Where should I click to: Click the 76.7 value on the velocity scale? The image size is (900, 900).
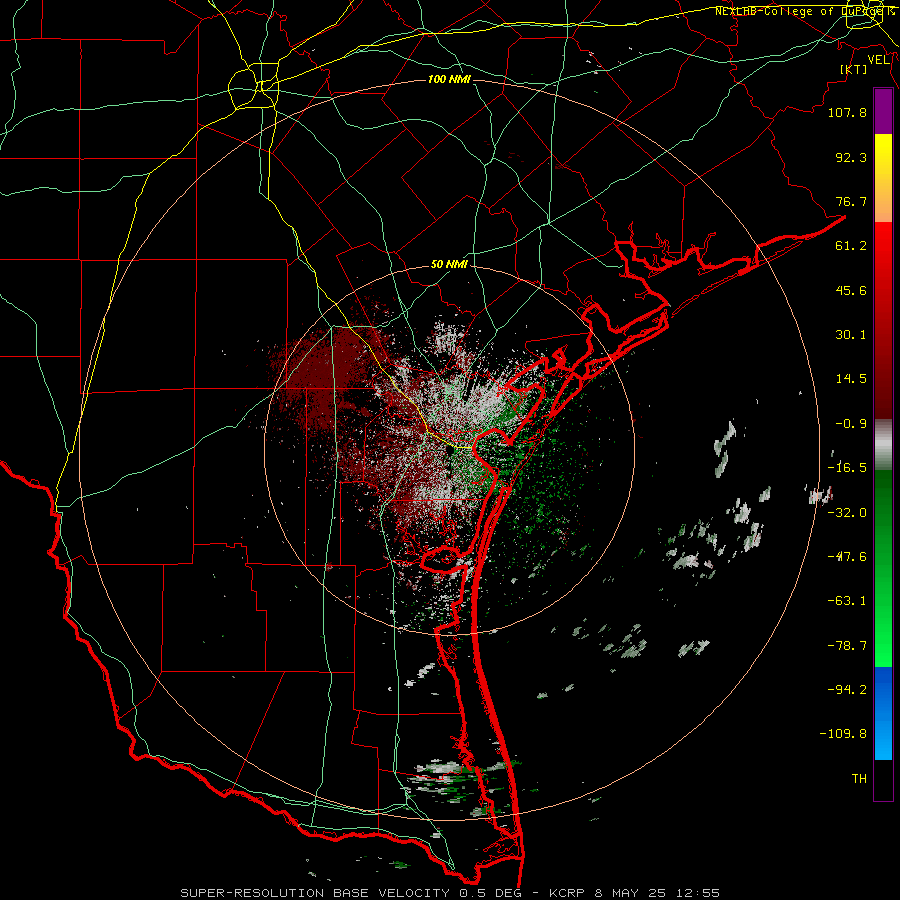pyautogui.click(x=851, y=201)
